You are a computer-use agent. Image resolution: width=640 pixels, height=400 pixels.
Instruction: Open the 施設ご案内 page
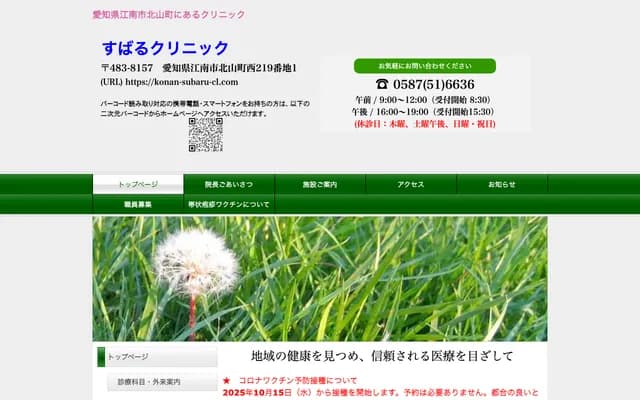coord(320,184)
